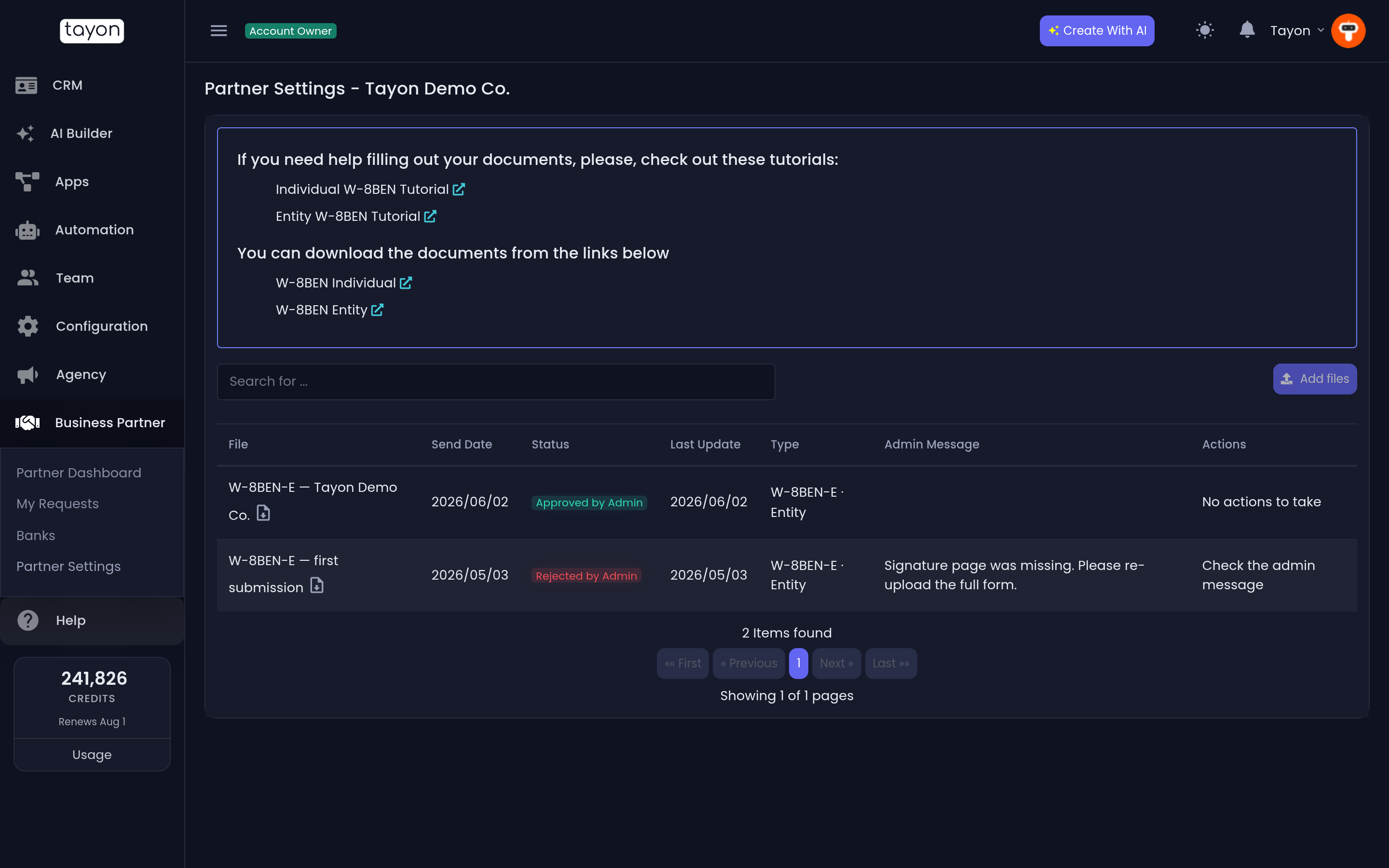Open external link icon for Individual W-8BEN Tutorial
The height and width of the screenshot is (868, 1389).
(459, 190)
